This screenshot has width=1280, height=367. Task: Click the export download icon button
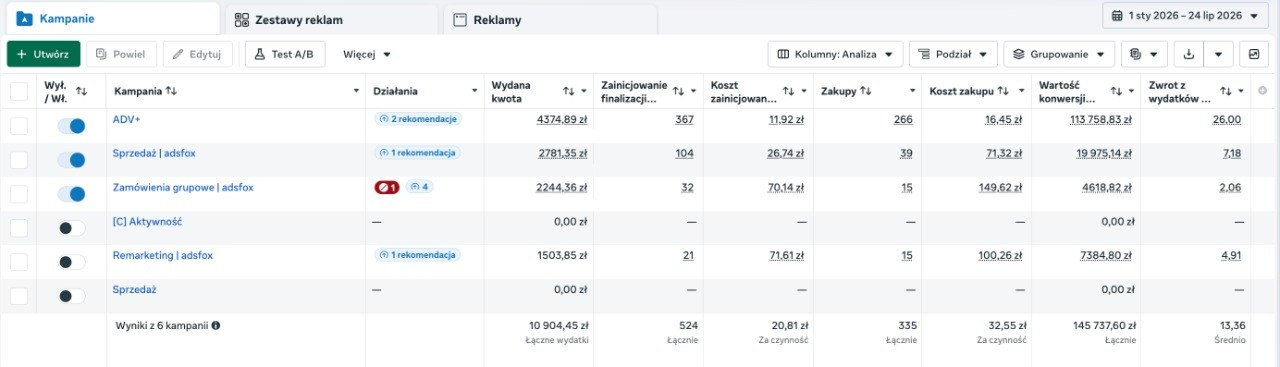click(x=1189, y=54)
